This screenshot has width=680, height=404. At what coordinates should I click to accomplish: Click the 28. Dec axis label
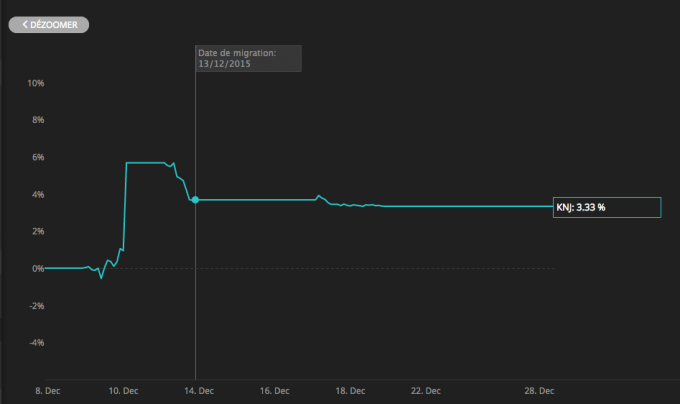539,391
